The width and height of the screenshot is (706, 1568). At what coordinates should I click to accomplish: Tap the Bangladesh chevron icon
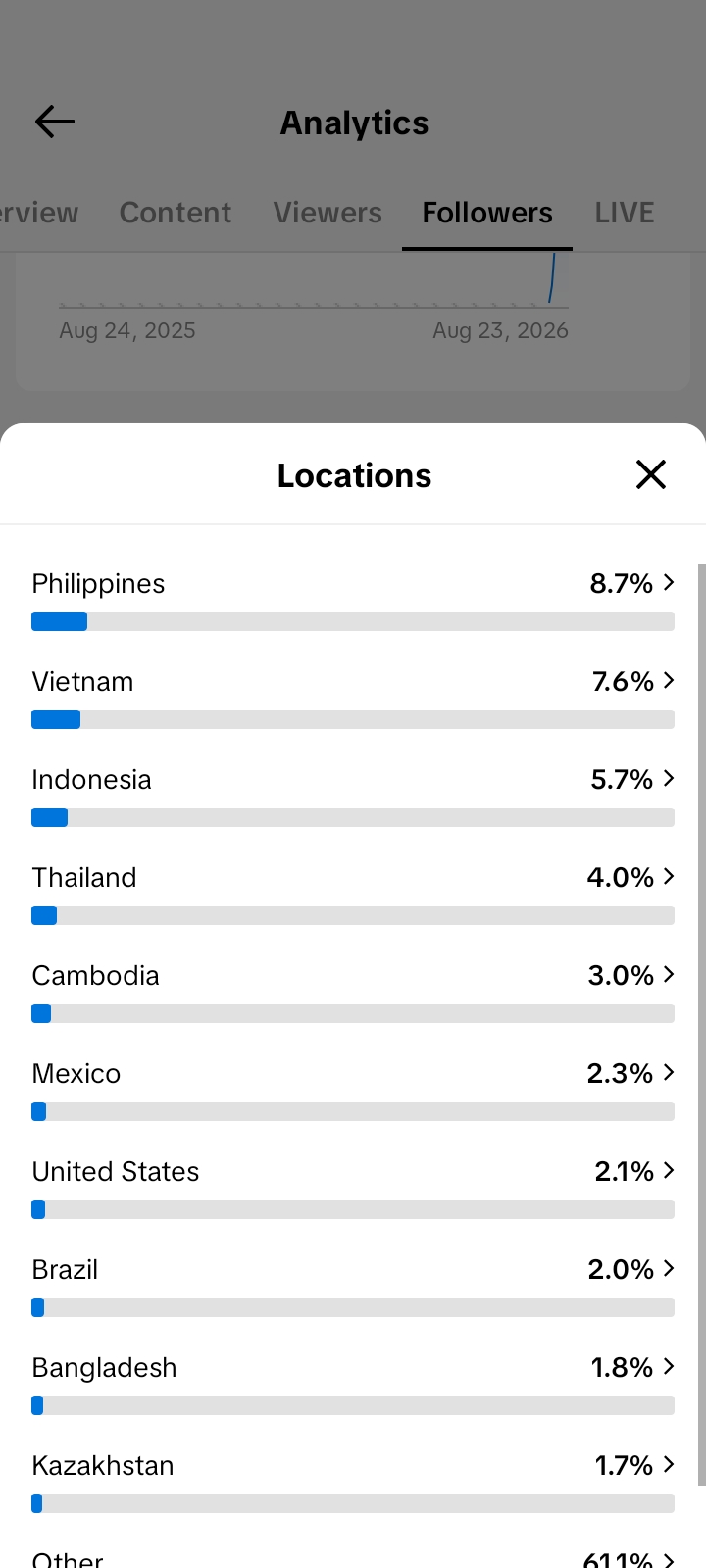[669, 1366]
